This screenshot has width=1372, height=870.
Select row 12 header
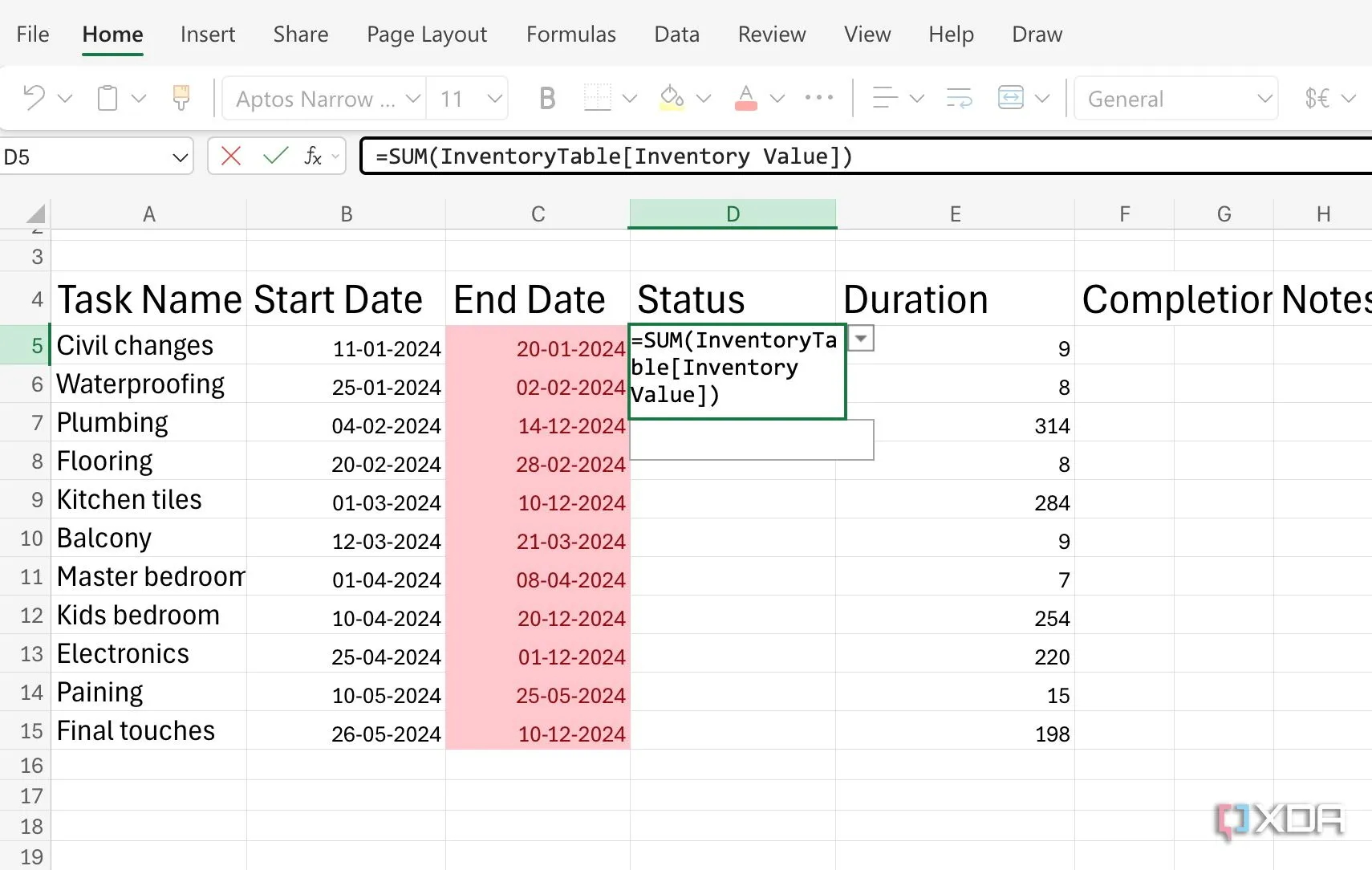click(x=25, y=615)
